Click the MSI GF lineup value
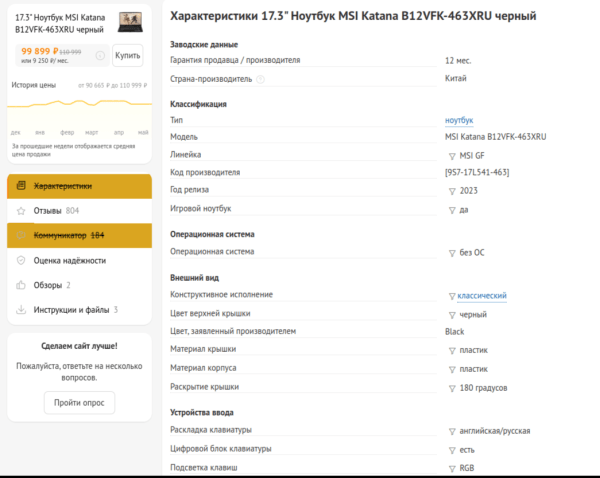 [x=472, y=156]
